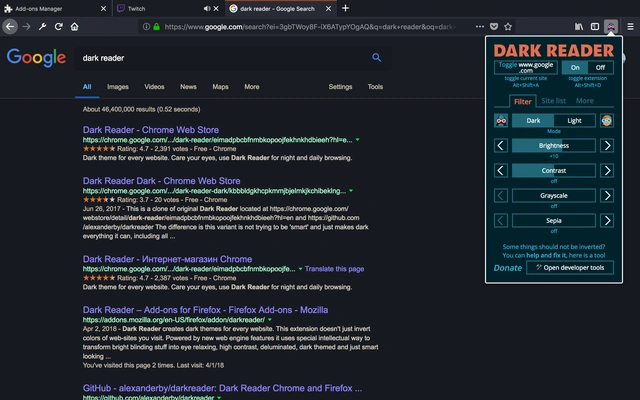Viewport: 640px width, 400px height.
Task: Click the Grayscale slider bar
Action: pos(554,196)
